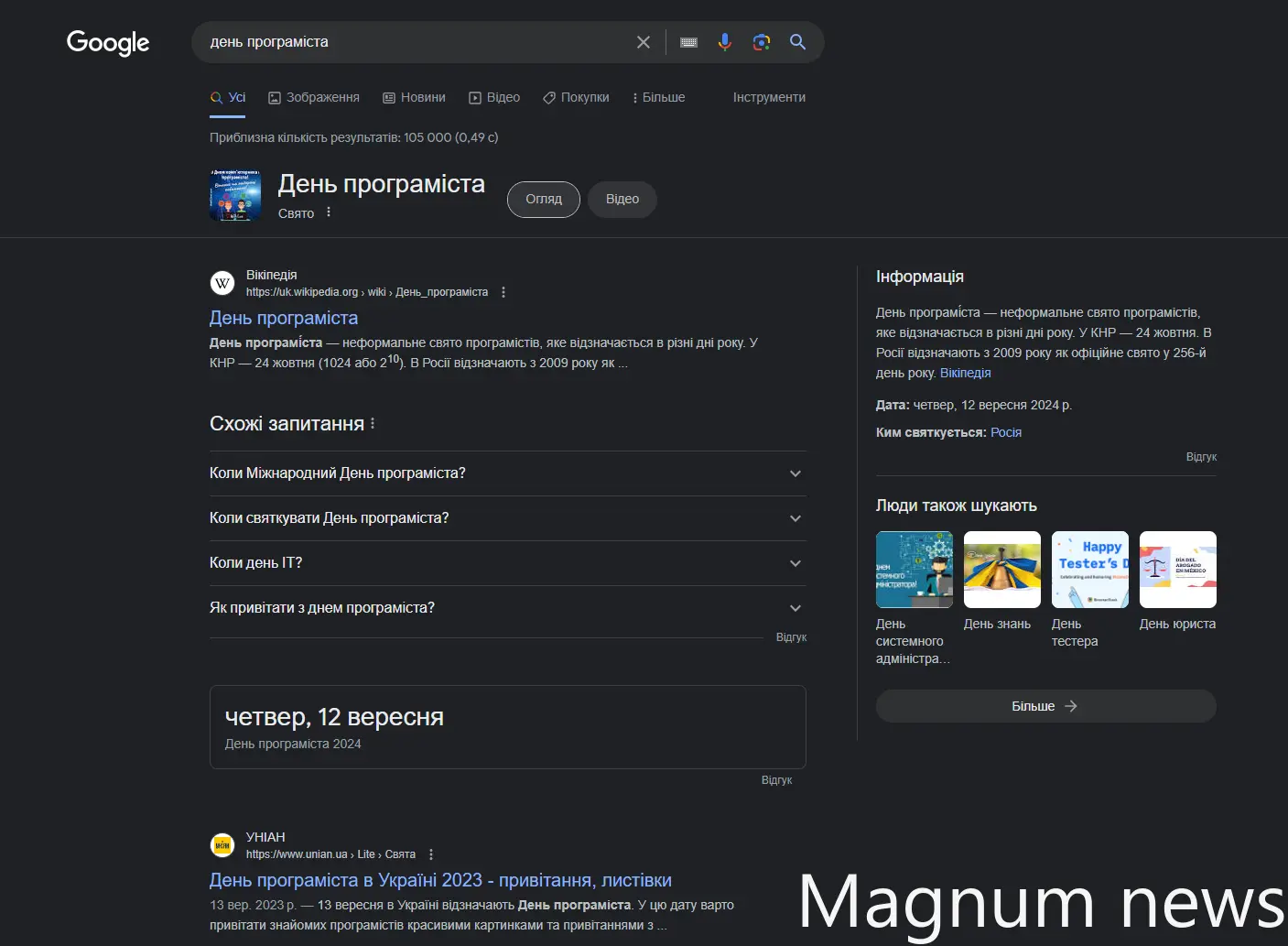Open three-dot menu next to Свято
This screenshot has width=1288, height=946.
[329, 212]
